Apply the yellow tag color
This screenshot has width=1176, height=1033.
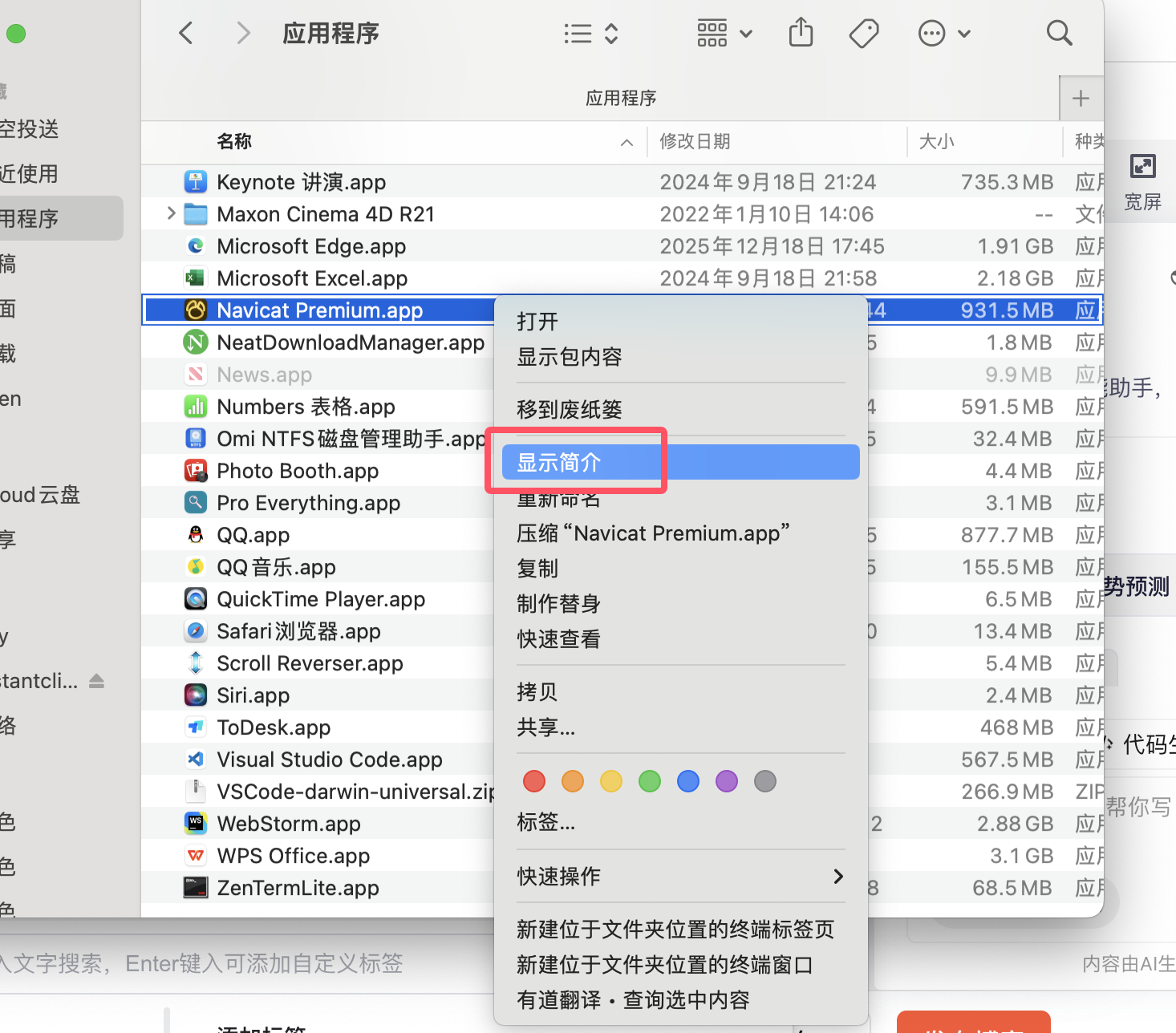[x=611, y=781]
